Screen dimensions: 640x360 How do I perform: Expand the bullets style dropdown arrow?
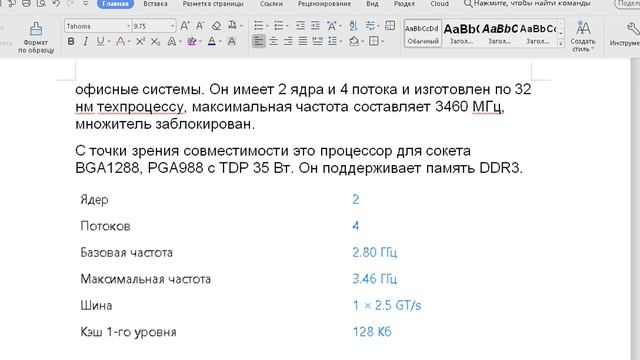pyautogui.click(x=267, y=26)
